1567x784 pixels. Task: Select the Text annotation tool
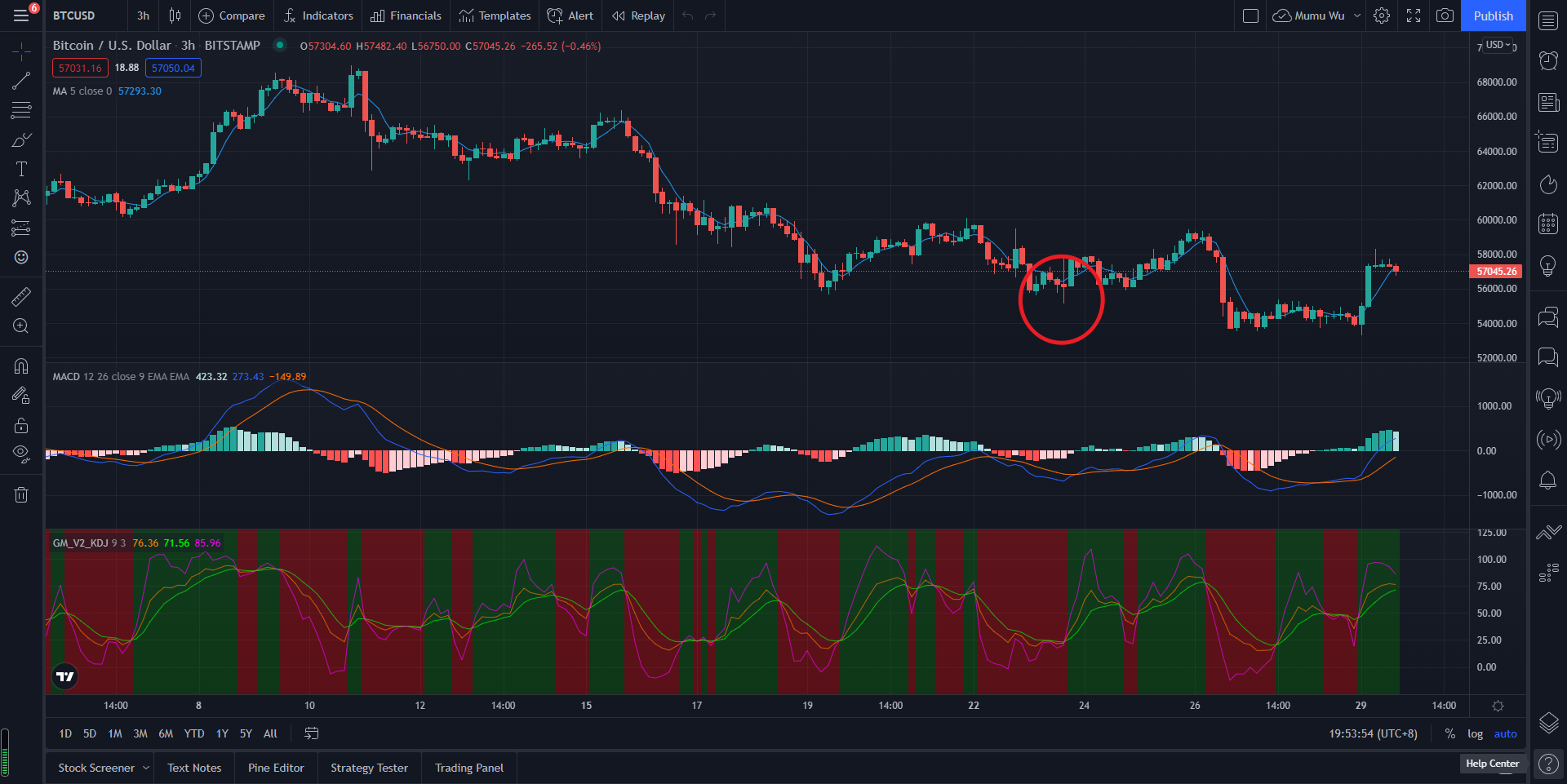tap(21, 169)
